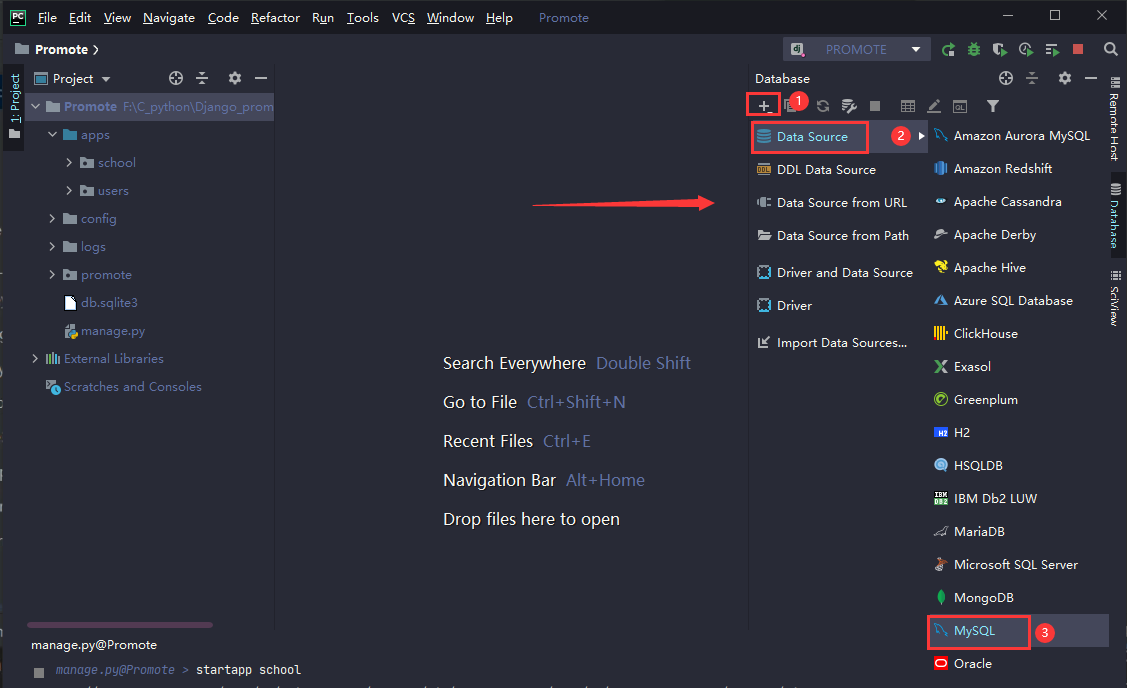Collapse the Promote root folder

(x=35, y=106)
